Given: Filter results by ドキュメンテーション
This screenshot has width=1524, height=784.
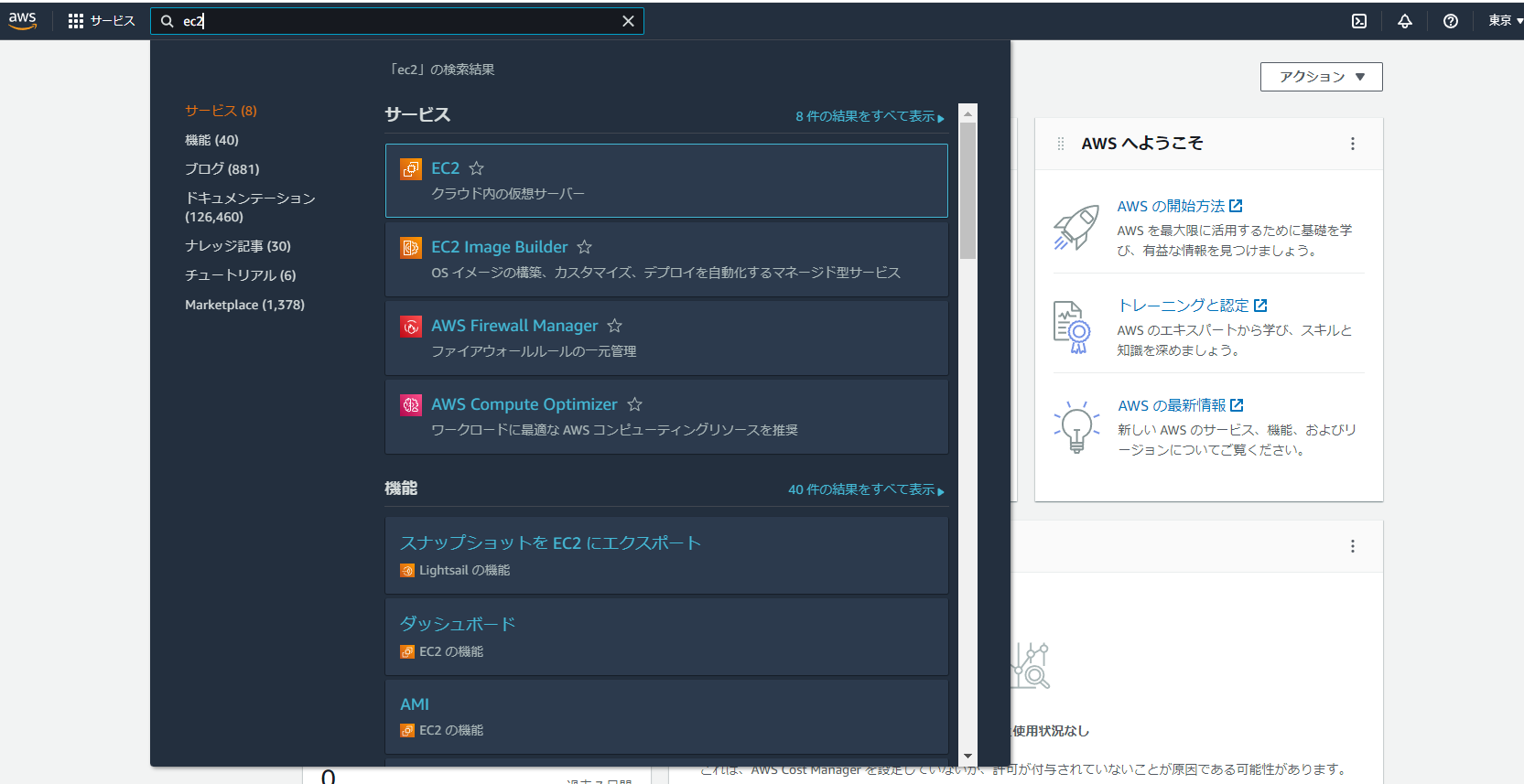Looking at the screenshot, I should pos(250,208).
